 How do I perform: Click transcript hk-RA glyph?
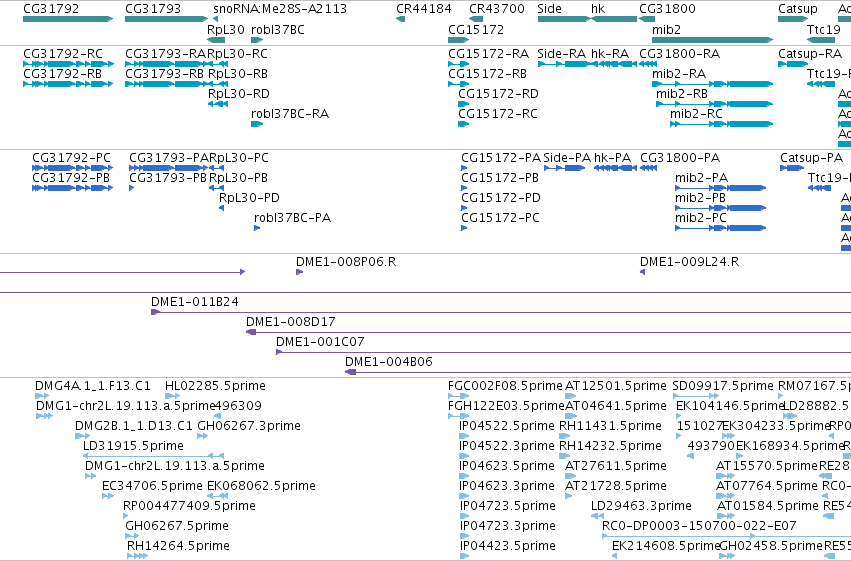[614, 64]
